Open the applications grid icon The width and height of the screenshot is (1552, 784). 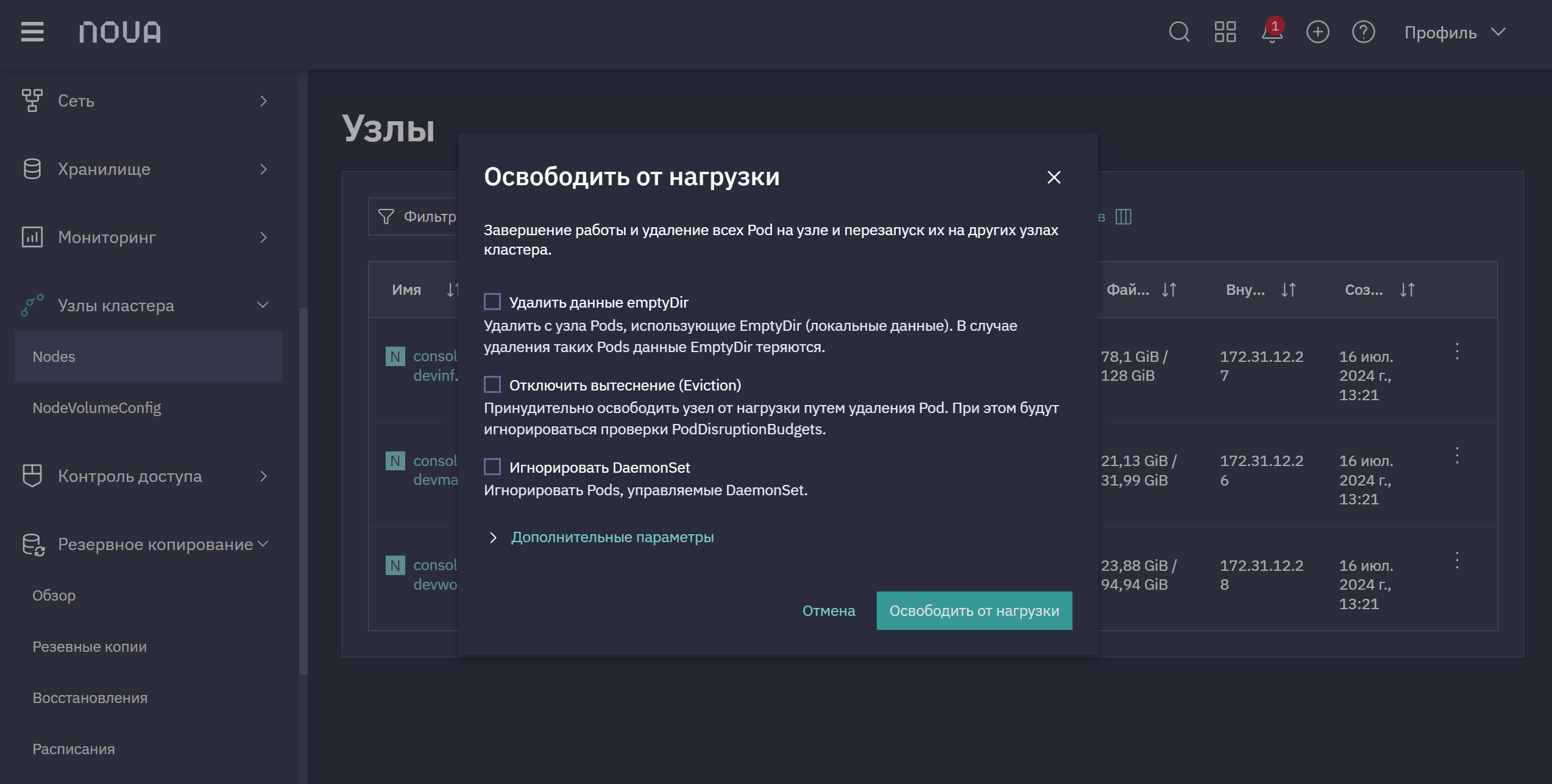1225,32
